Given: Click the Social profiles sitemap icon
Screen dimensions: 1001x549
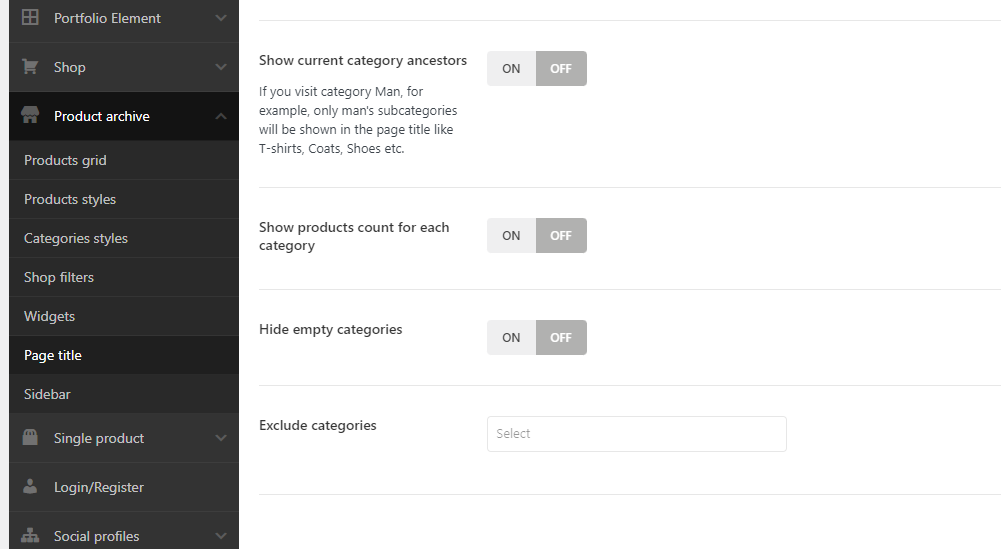Looking at the screenshot, I should tap(30, 536).
